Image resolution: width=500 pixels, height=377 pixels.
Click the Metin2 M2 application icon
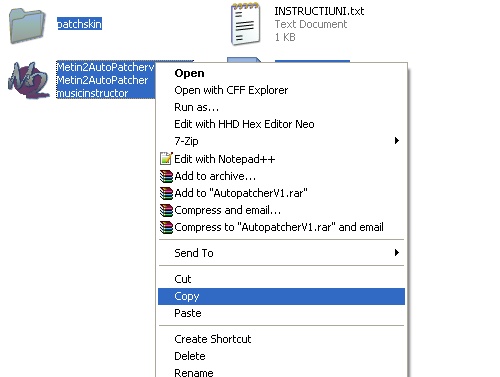(29, 80)
